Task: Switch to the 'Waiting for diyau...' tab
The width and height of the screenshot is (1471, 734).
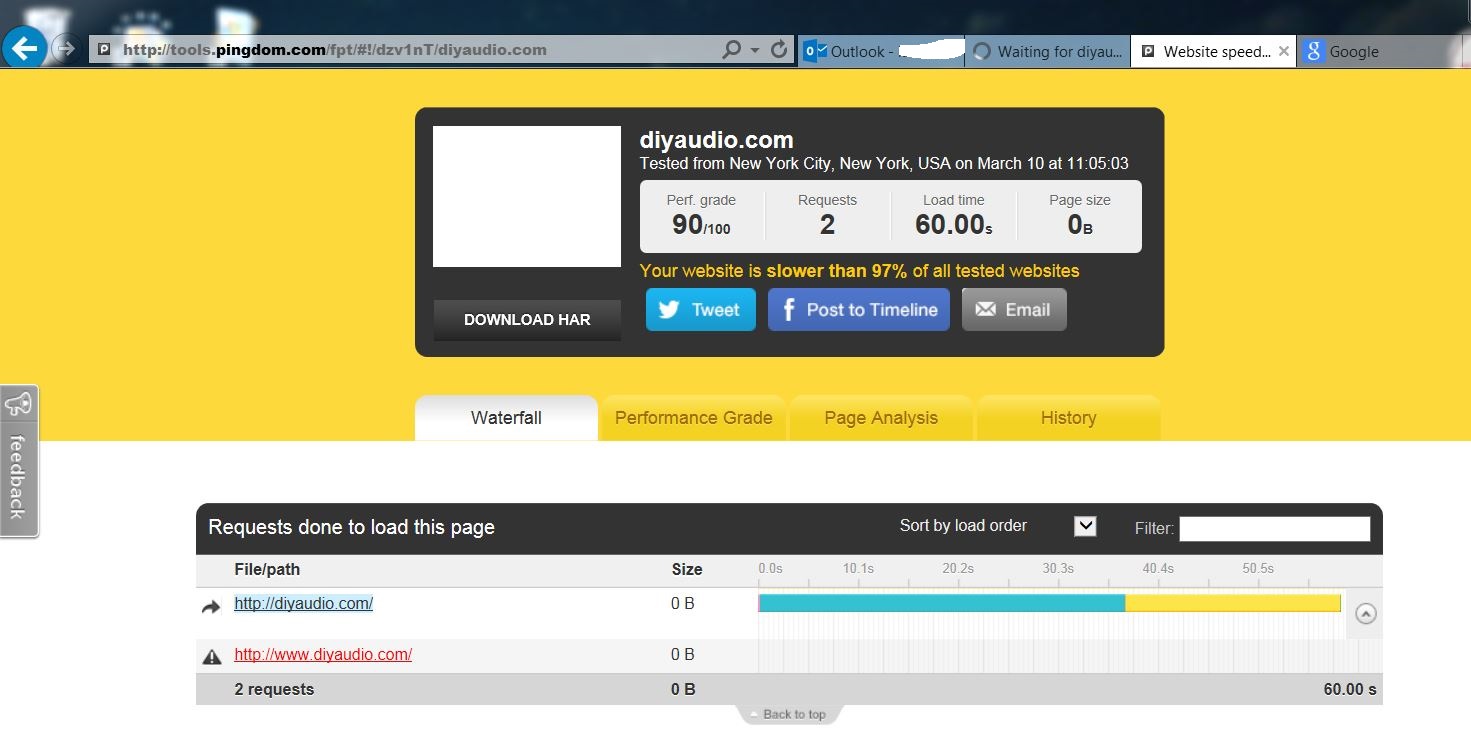Action: pyautogui.click(x=1048, y=51)
